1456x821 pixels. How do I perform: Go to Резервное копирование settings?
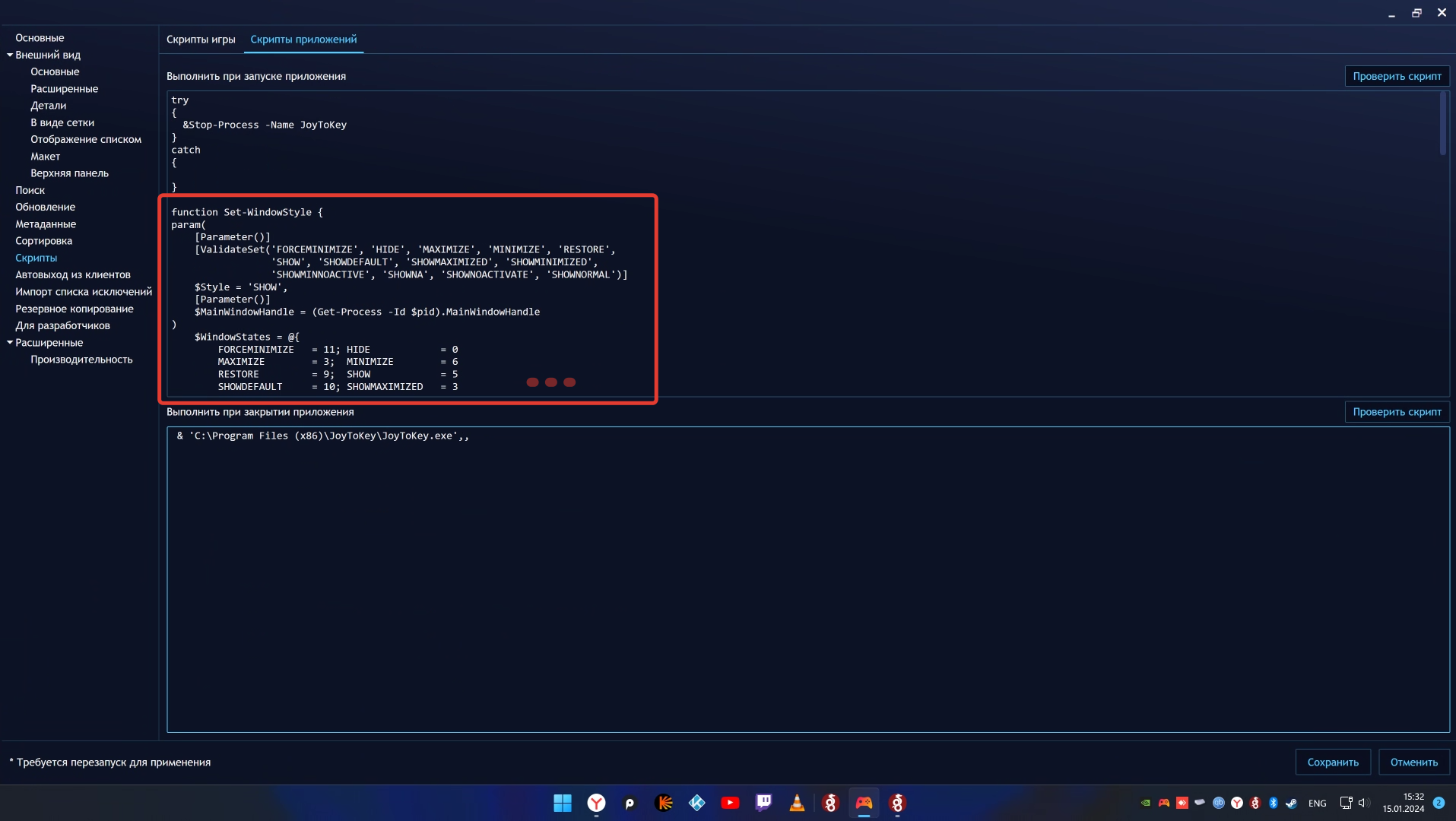point(75,309)
